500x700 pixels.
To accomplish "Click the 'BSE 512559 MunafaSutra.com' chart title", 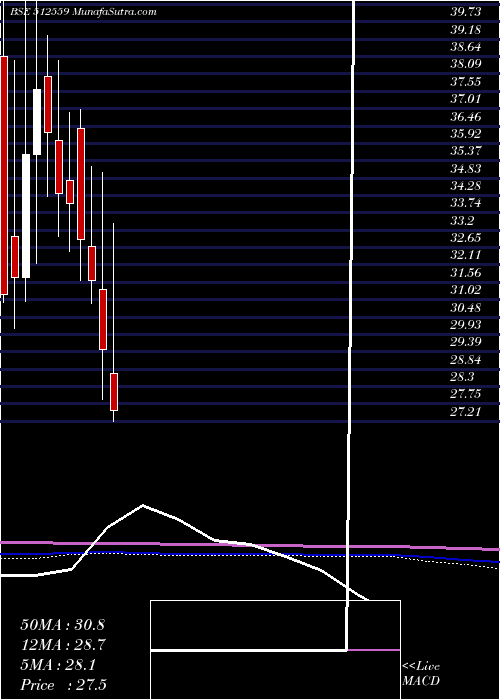I will (83, 12).
